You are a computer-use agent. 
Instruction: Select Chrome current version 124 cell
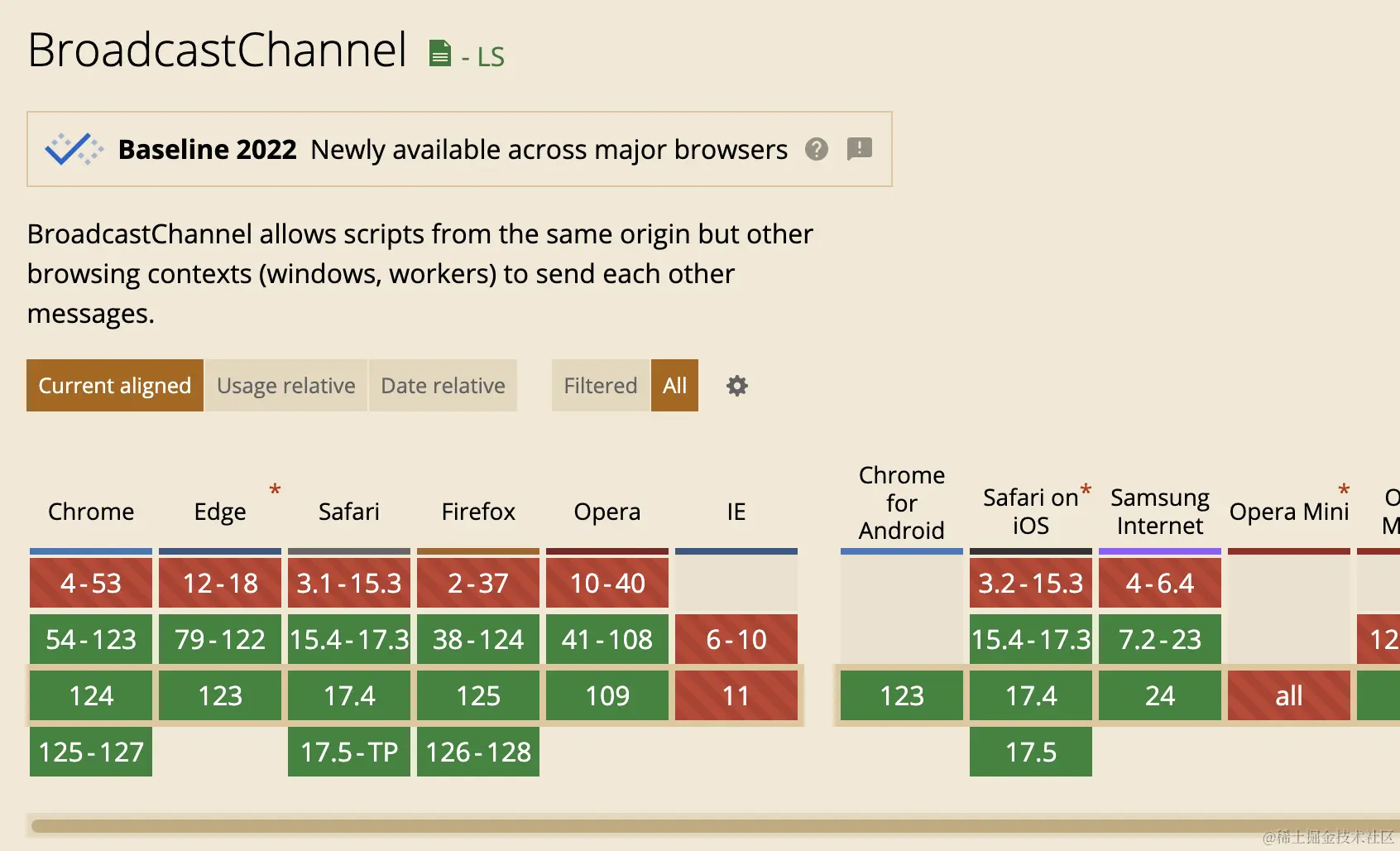[91, 695]
